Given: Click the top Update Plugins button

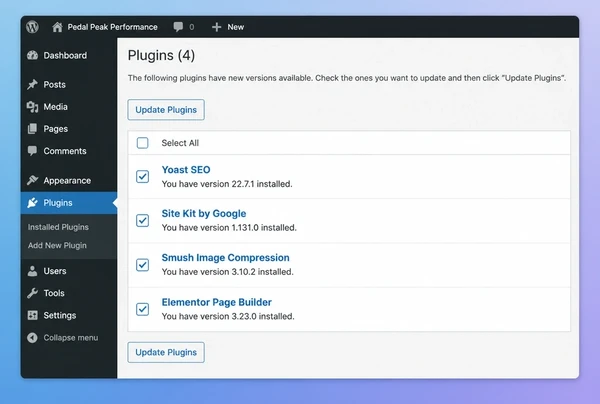Looking at the screenshot, I should click(166, 110).
